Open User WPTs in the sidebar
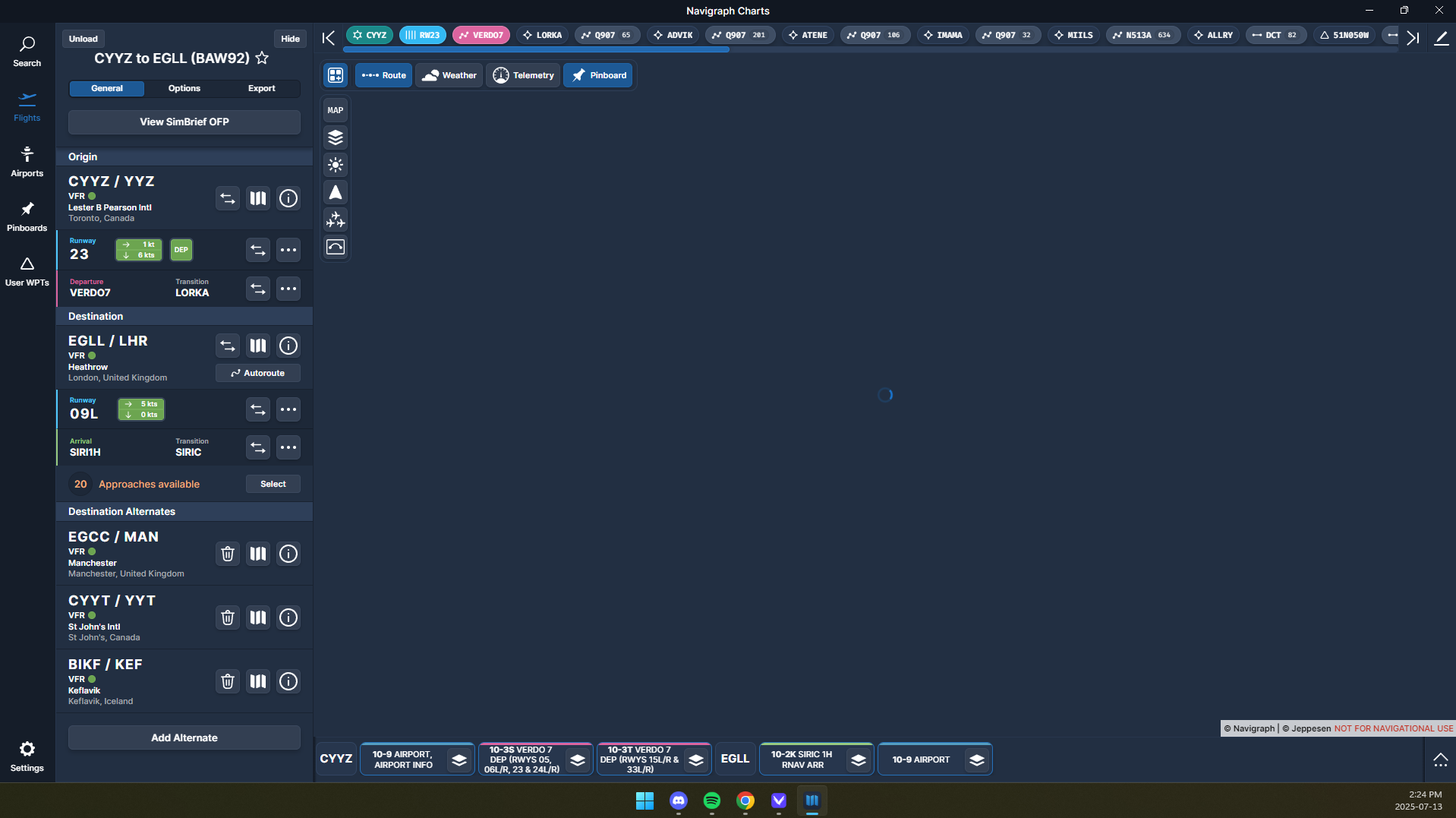Screen dimensions: 1456x818 click(27, 271)
